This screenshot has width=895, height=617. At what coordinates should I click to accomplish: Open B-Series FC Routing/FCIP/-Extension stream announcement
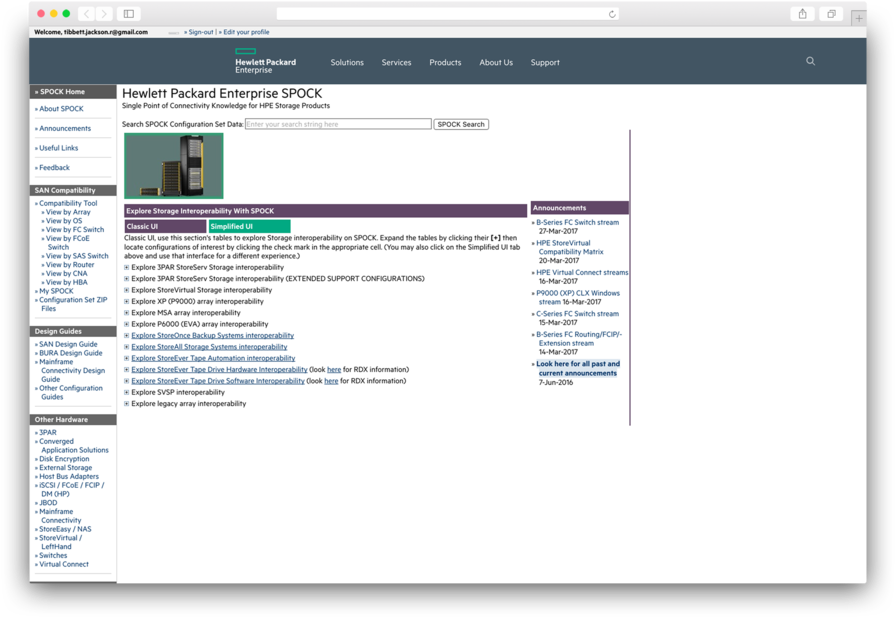tap(579, 338)
